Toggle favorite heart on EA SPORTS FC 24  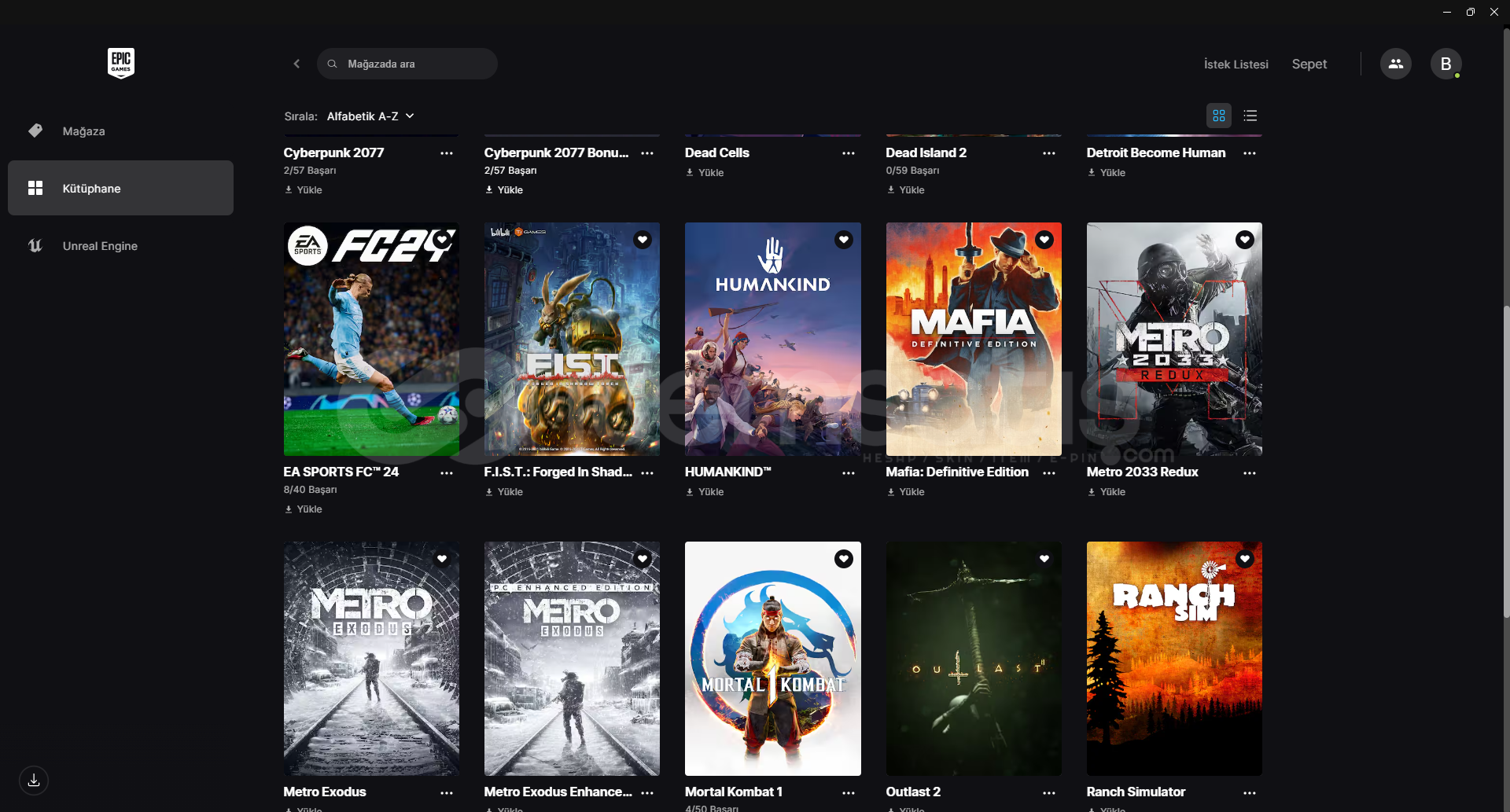click(442, 239)
